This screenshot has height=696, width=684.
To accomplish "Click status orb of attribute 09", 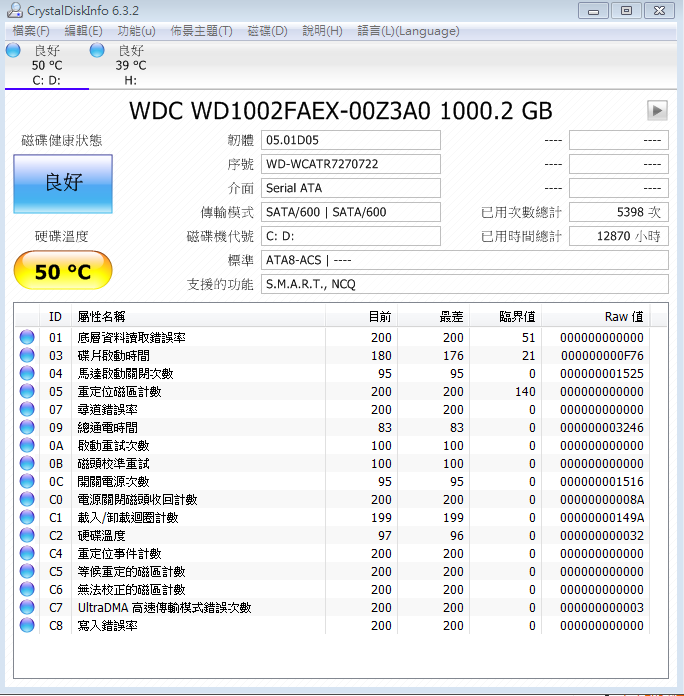I will 27,427.
